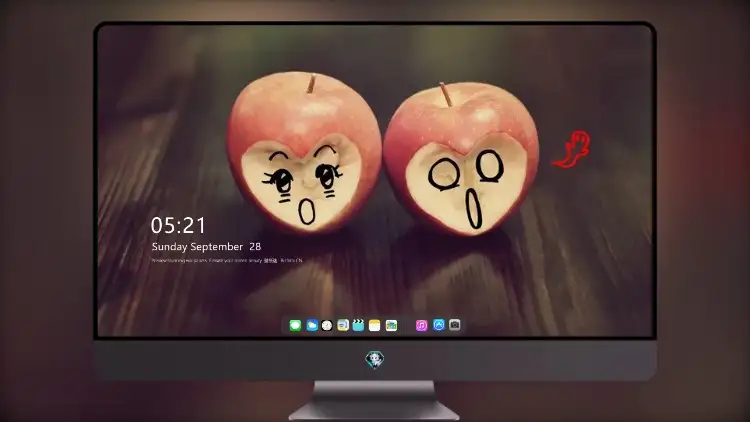
Task: Open the Notes app in the dock
Action: click(375, 325)
